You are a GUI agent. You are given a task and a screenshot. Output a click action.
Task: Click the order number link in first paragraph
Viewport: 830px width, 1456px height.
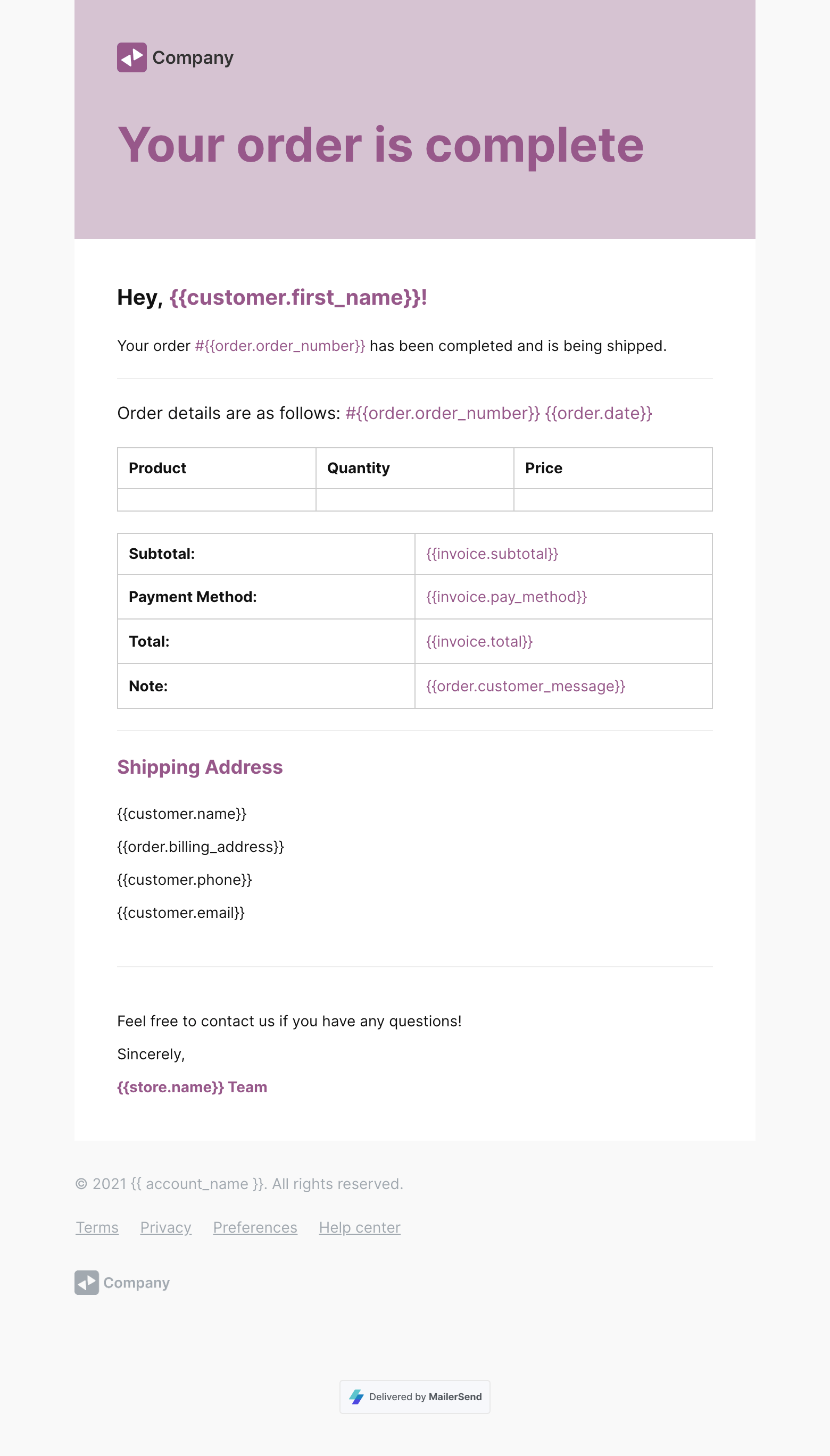click(x=279, y=346)
